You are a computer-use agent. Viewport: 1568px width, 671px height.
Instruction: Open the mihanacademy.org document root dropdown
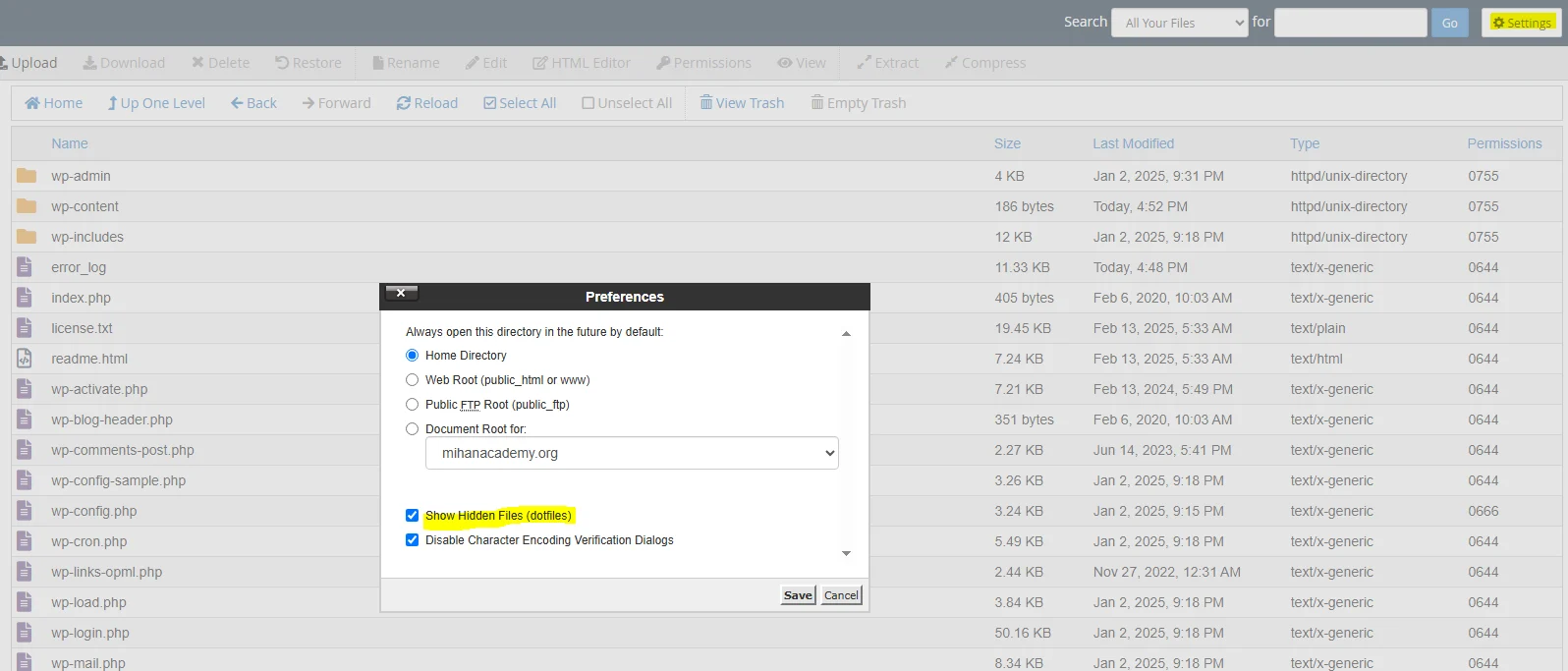click(x=632, y=453)
